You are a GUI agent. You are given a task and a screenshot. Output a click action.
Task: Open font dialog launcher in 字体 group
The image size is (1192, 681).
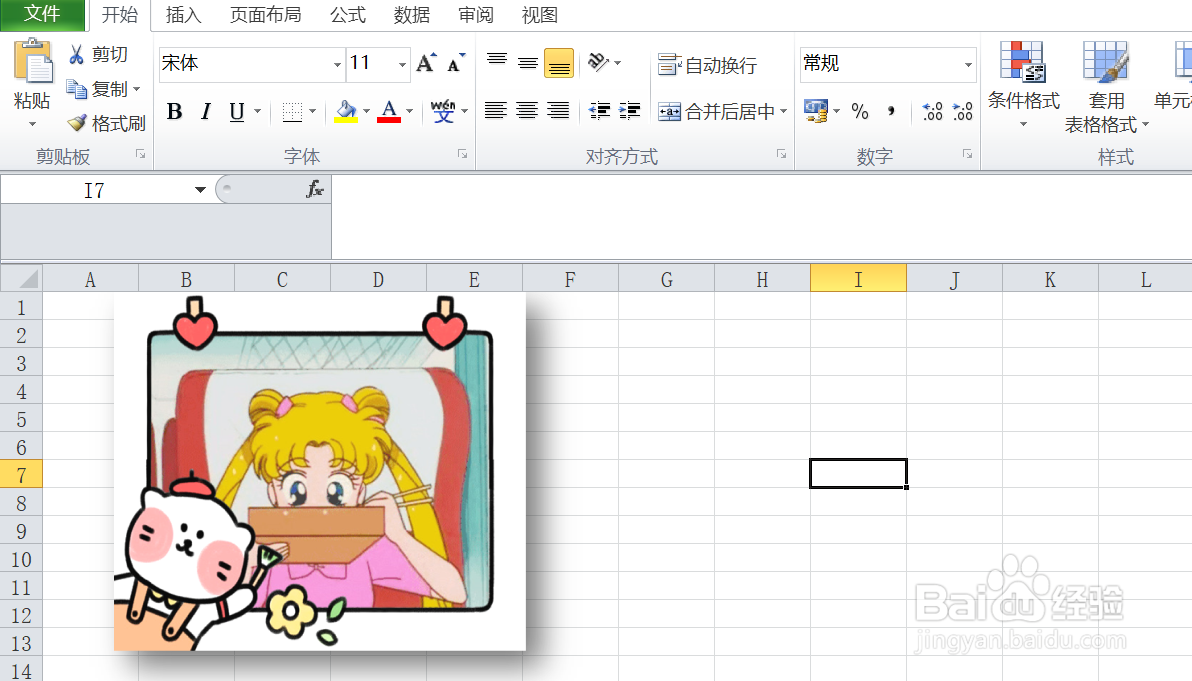point(462,154)
